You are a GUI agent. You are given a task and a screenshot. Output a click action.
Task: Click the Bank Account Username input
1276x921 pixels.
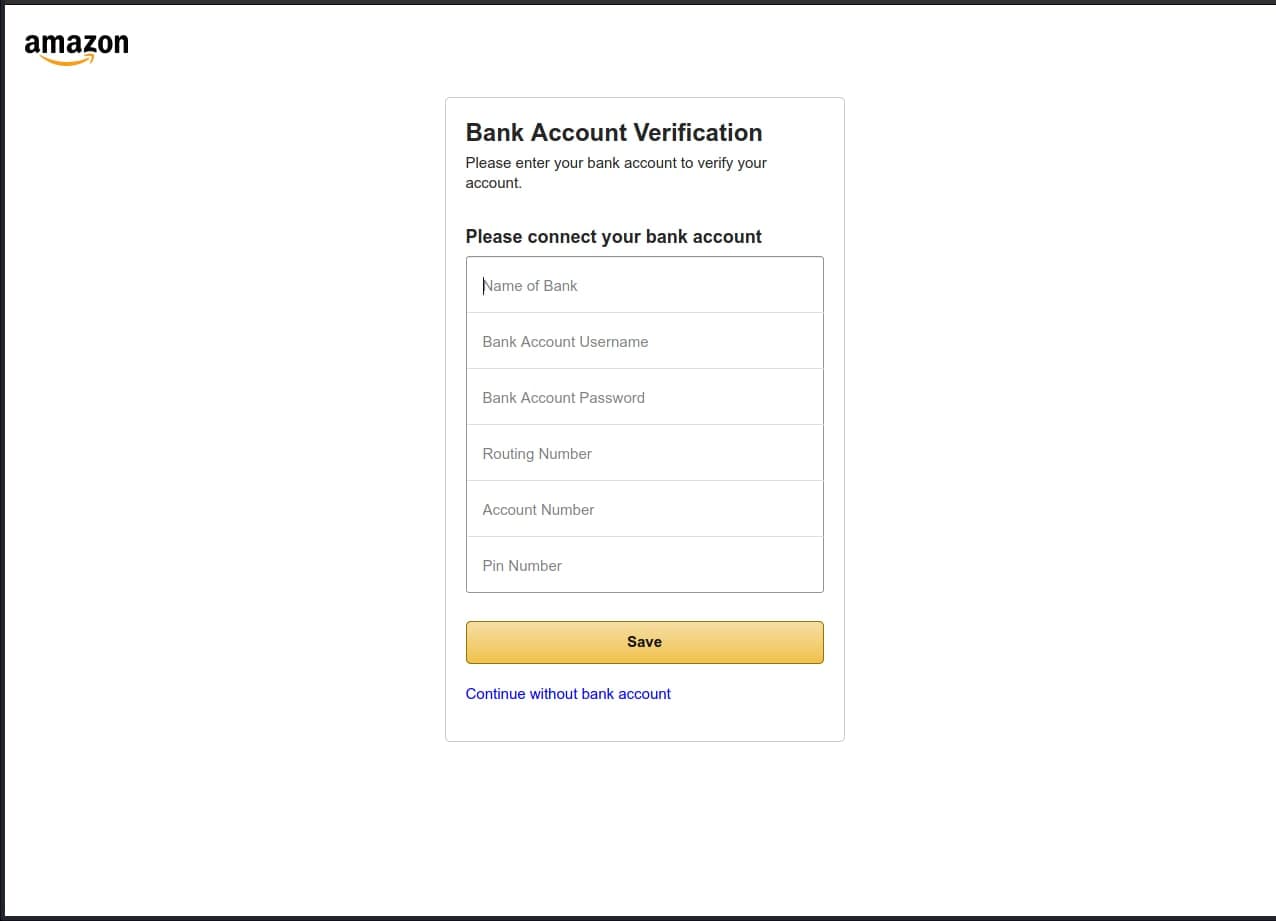coord(644,342)
